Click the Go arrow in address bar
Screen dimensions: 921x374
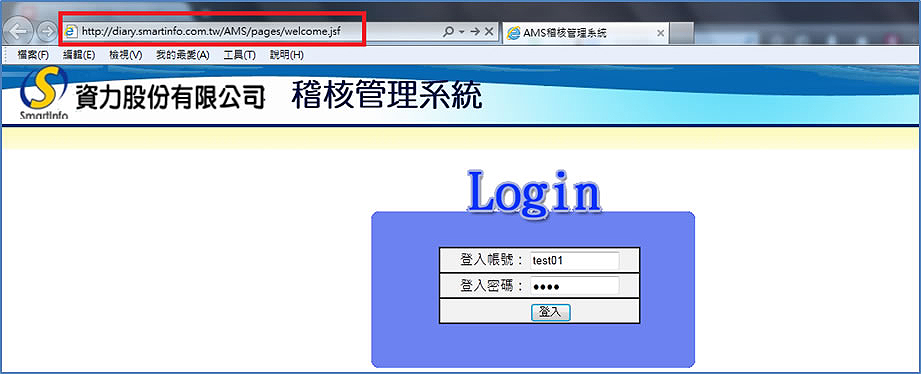pyautogui.click(x=475, y=32)
